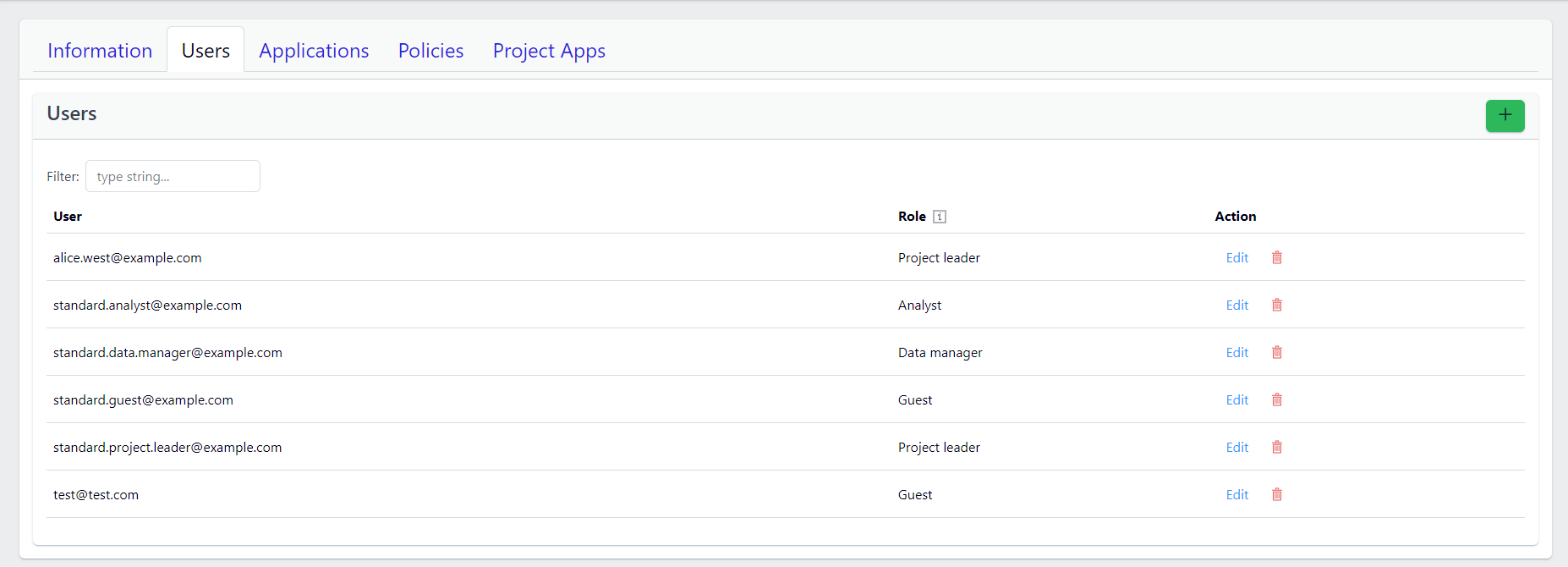Open the Role info icon
The width and height of the screenshot is (1568, 567).
940,217
